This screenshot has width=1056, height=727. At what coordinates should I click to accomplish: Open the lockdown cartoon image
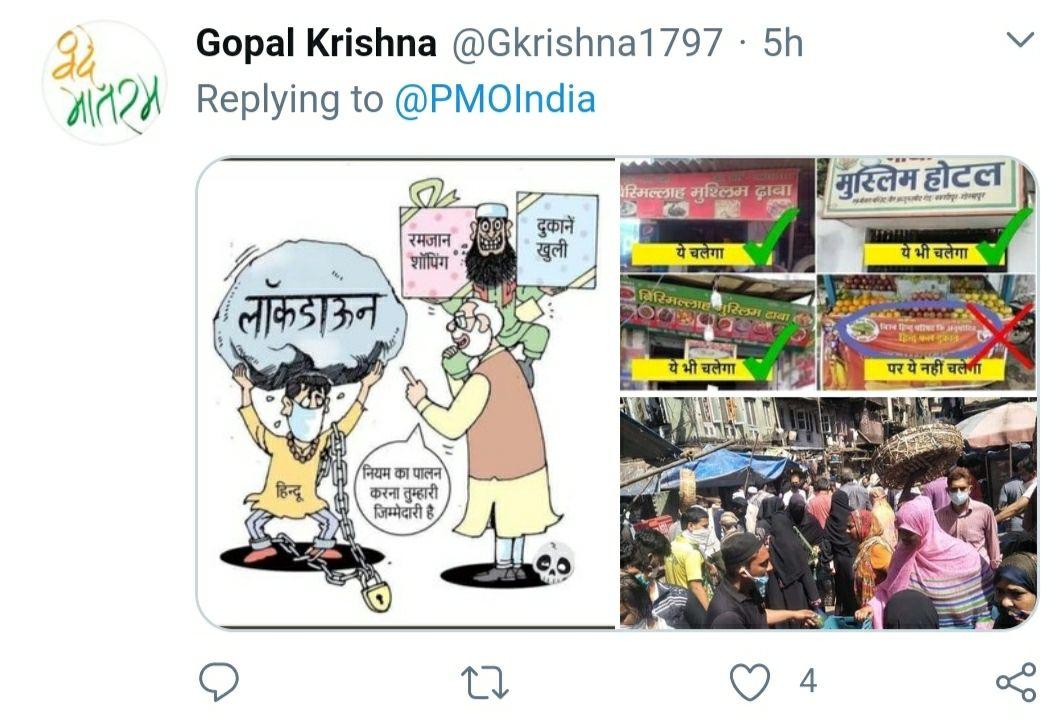(406, 393)
